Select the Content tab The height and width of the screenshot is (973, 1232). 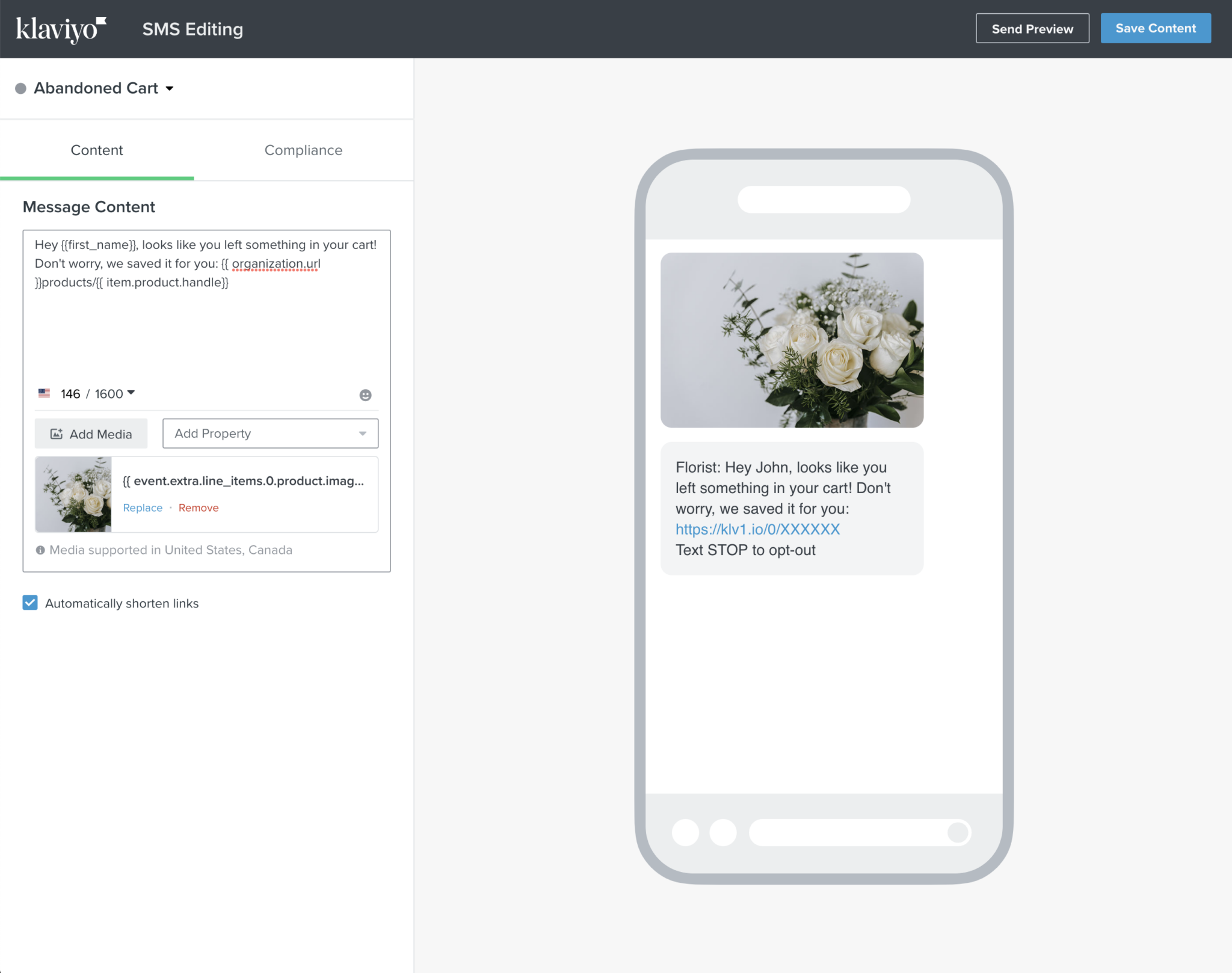(x=97, y=150)
